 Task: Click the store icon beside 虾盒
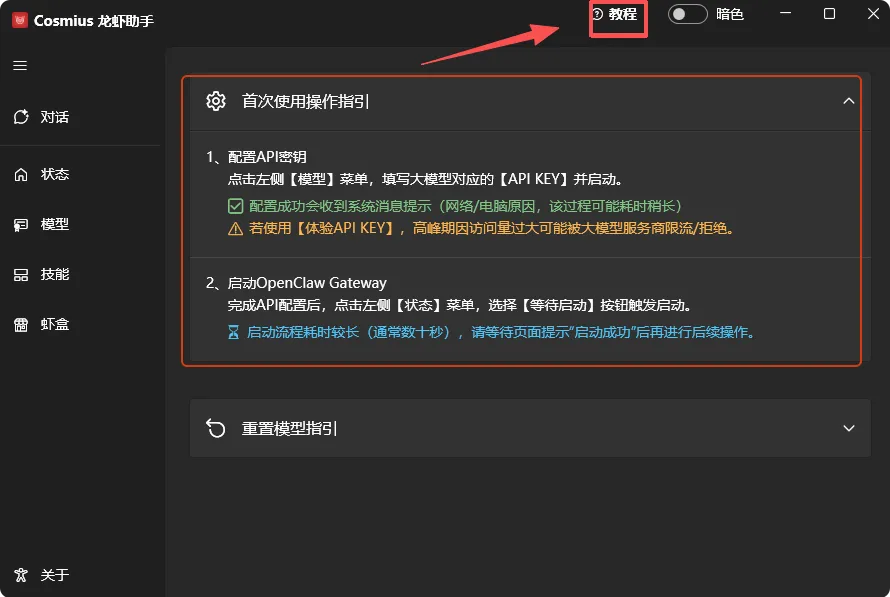pyautogui.click(x=21, y=325)
